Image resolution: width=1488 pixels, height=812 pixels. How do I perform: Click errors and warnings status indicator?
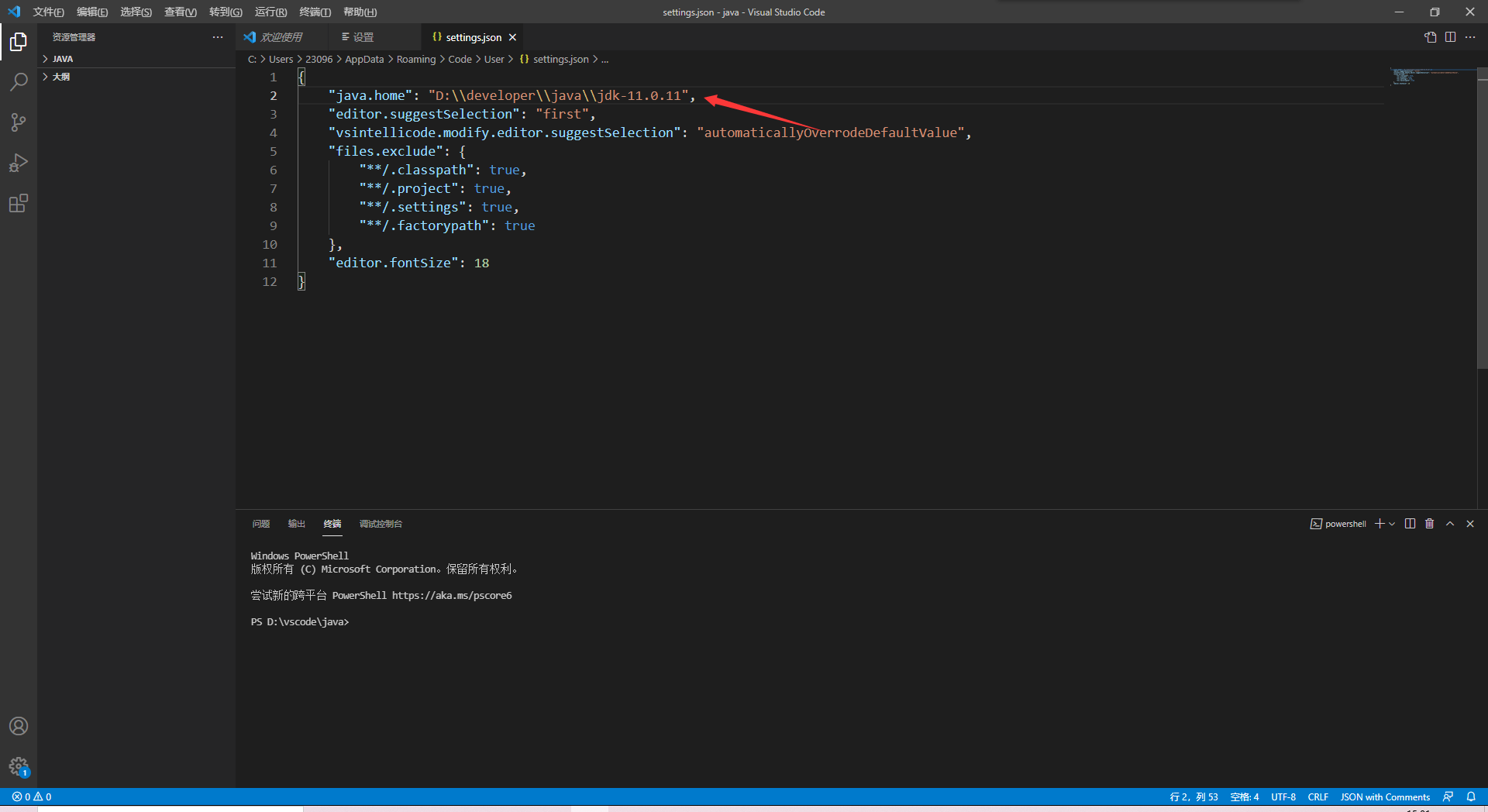(x=32, y=797)
